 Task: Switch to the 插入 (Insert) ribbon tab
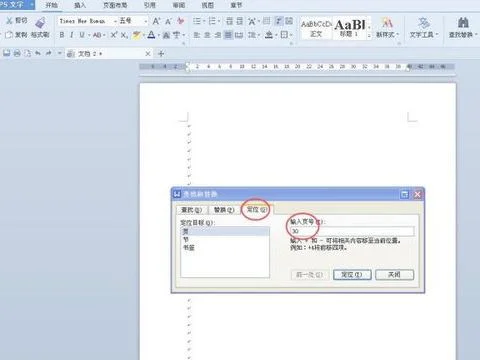coord(80,5)
